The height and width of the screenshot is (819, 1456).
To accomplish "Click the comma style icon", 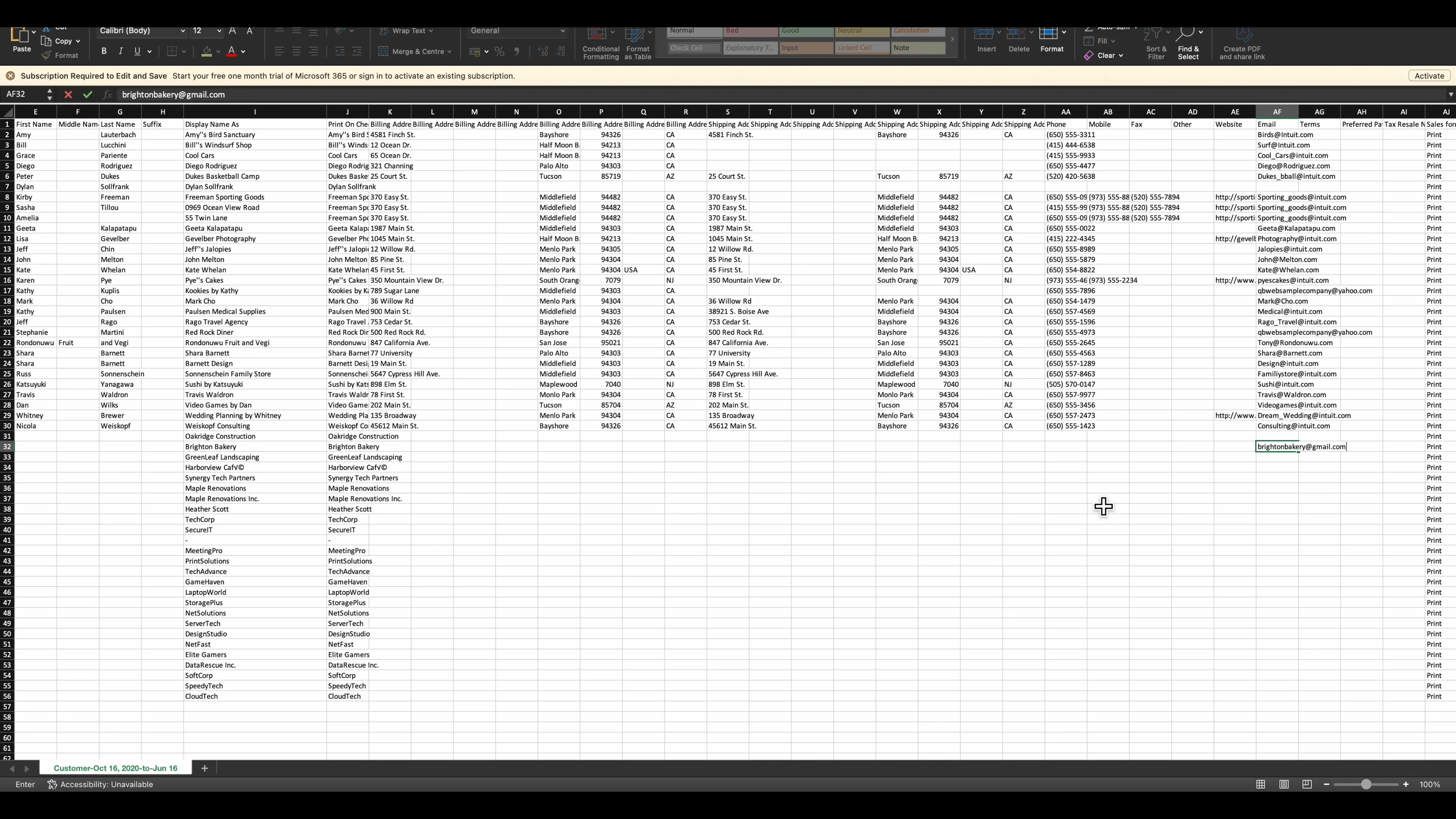I will [517, 51].
